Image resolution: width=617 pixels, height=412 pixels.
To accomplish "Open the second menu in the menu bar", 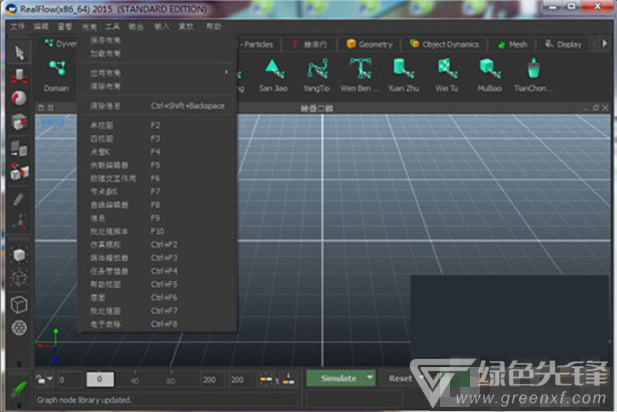I will coord(41,26).
